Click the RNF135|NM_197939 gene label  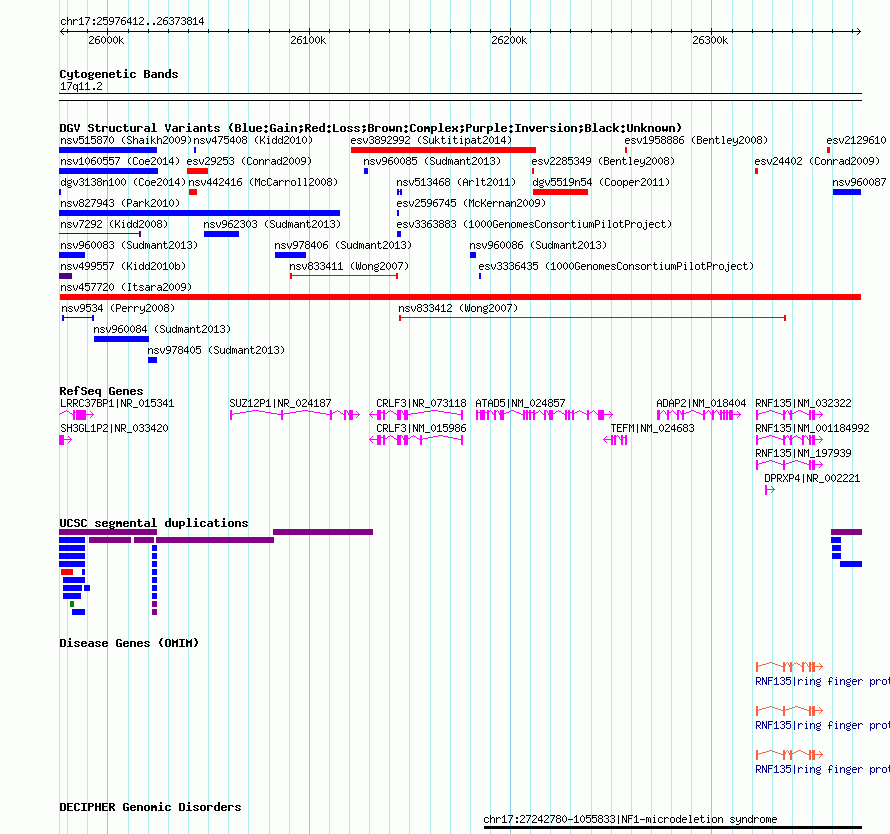pos(803,453)
